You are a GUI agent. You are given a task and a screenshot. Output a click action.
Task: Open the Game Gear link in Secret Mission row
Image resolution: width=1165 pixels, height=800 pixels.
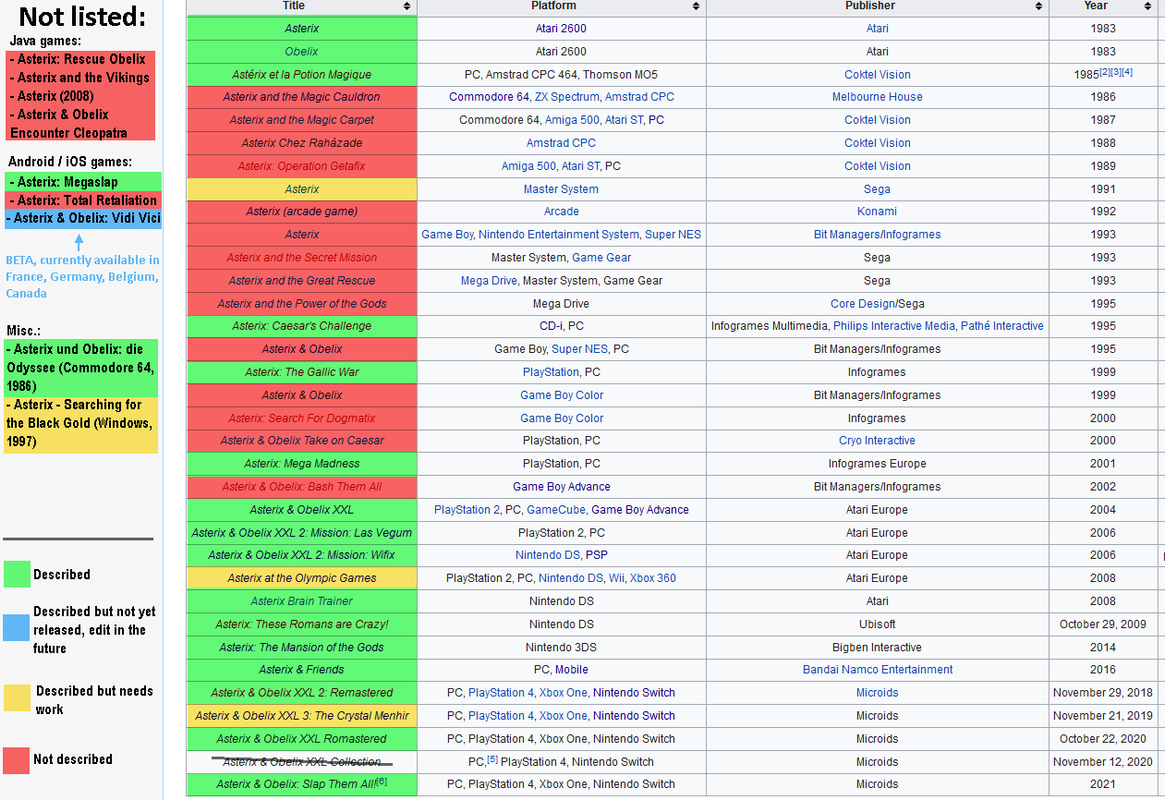(x=601, y=257)
